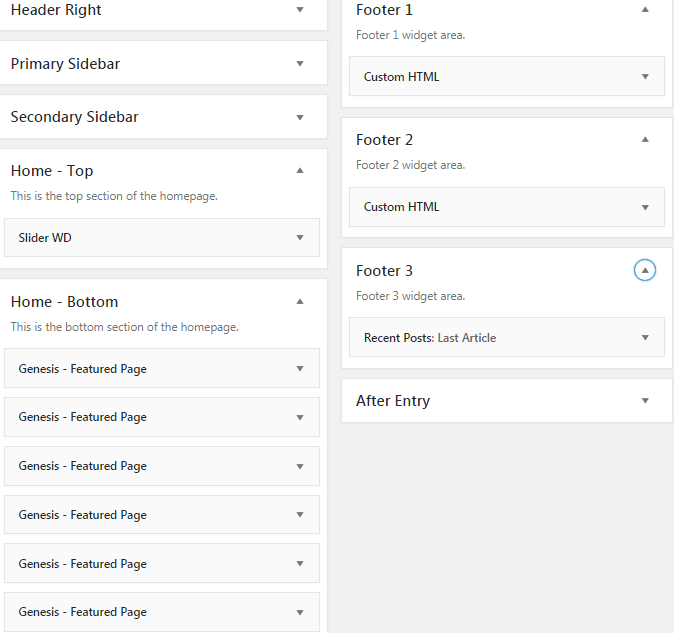The height and width of the screenshot is (633, 674).
Task: Click the Home - Bottom heading
Action: pos(64,302)
